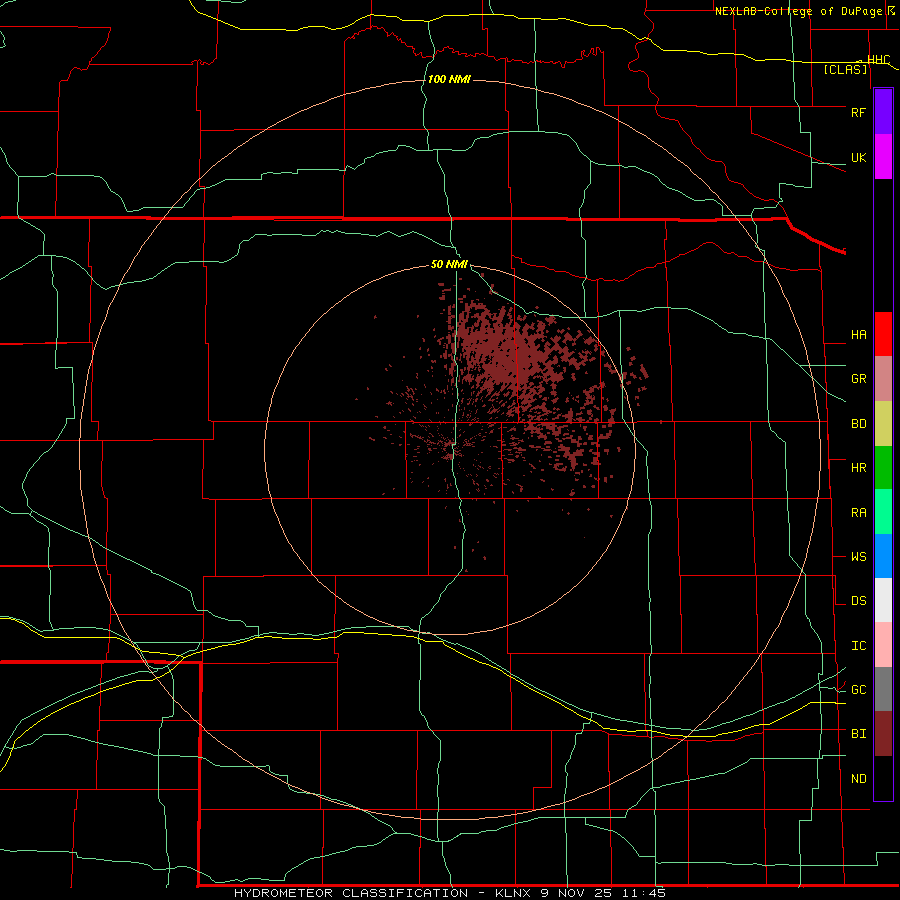Click the GR legend label
This screenshot has height=900, width=900.
coord(858,379)
